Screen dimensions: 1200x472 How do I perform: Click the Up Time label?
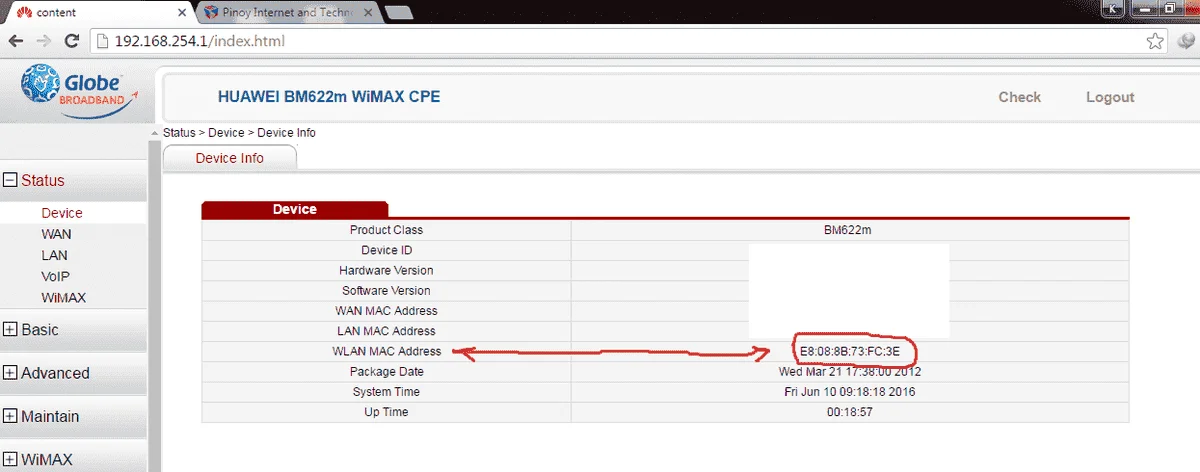coord(386,412)
